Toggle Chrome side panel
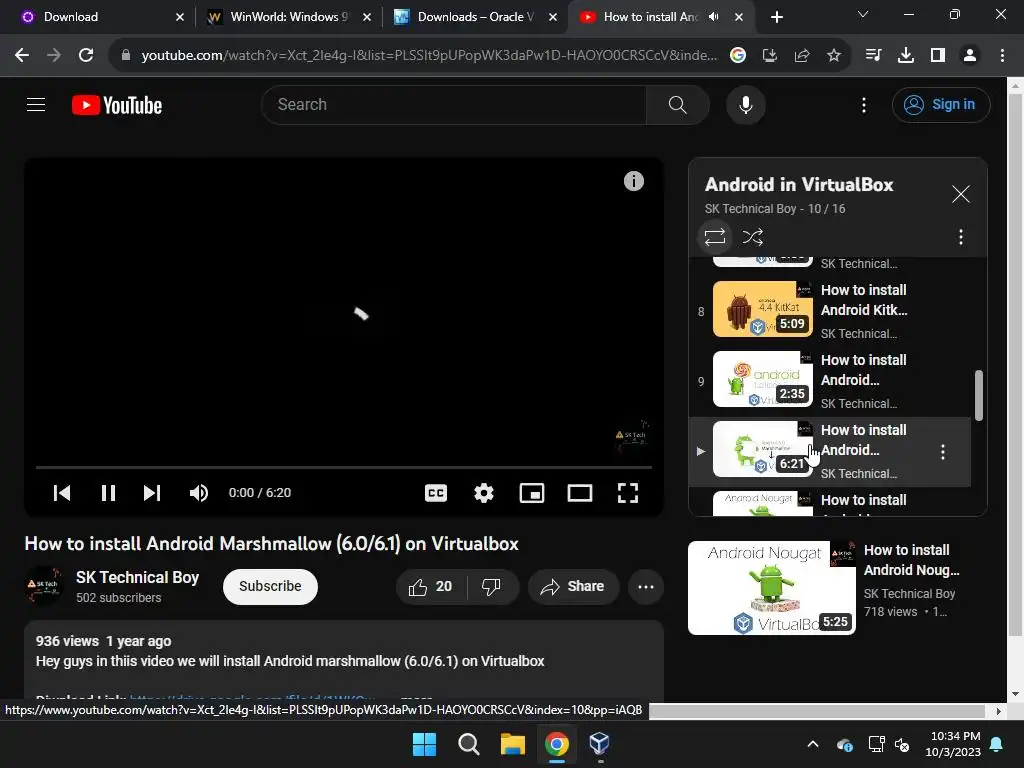The image size is (1024, 768). pos(938,56)
